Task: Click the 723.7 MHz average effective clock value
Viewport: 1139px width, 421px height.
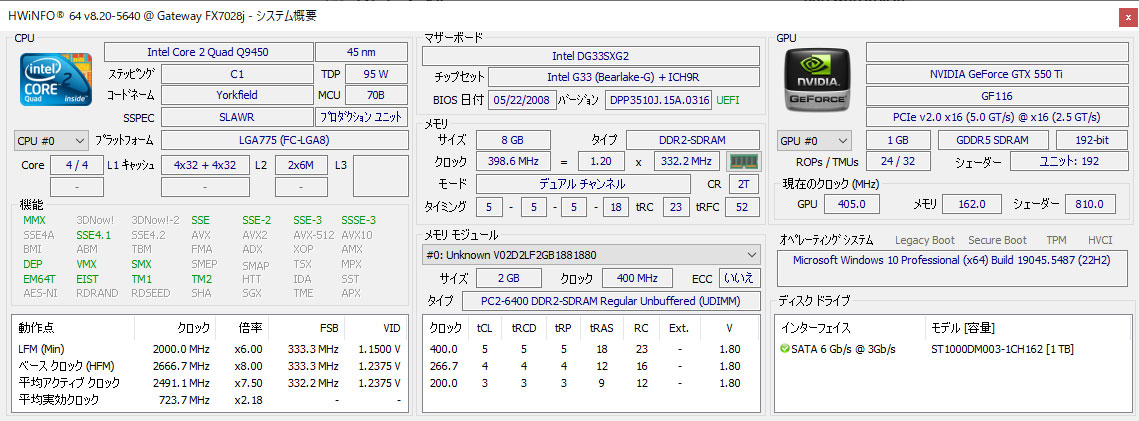Action: click(185, 400)
